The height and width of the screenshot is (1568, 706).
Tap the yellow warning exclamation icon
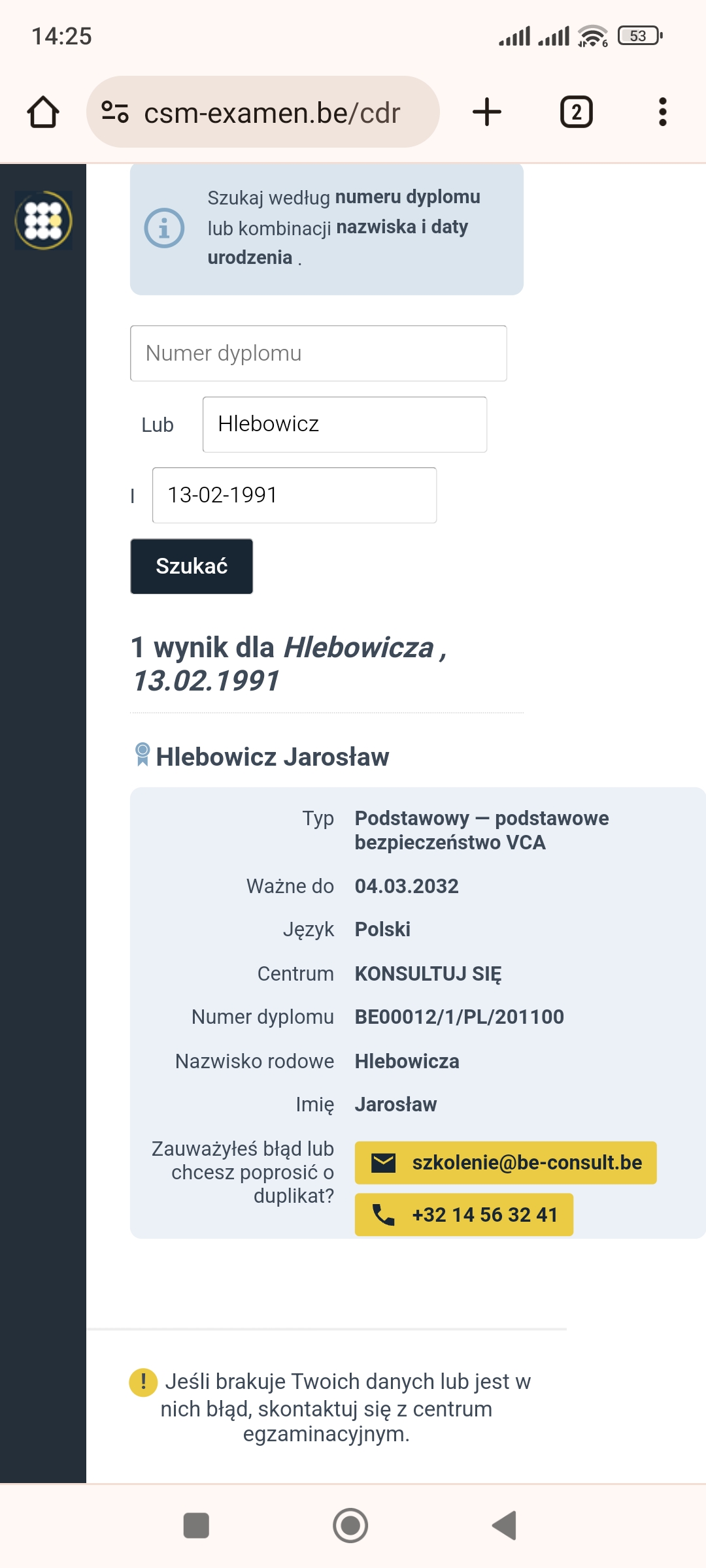[143, 1382]
